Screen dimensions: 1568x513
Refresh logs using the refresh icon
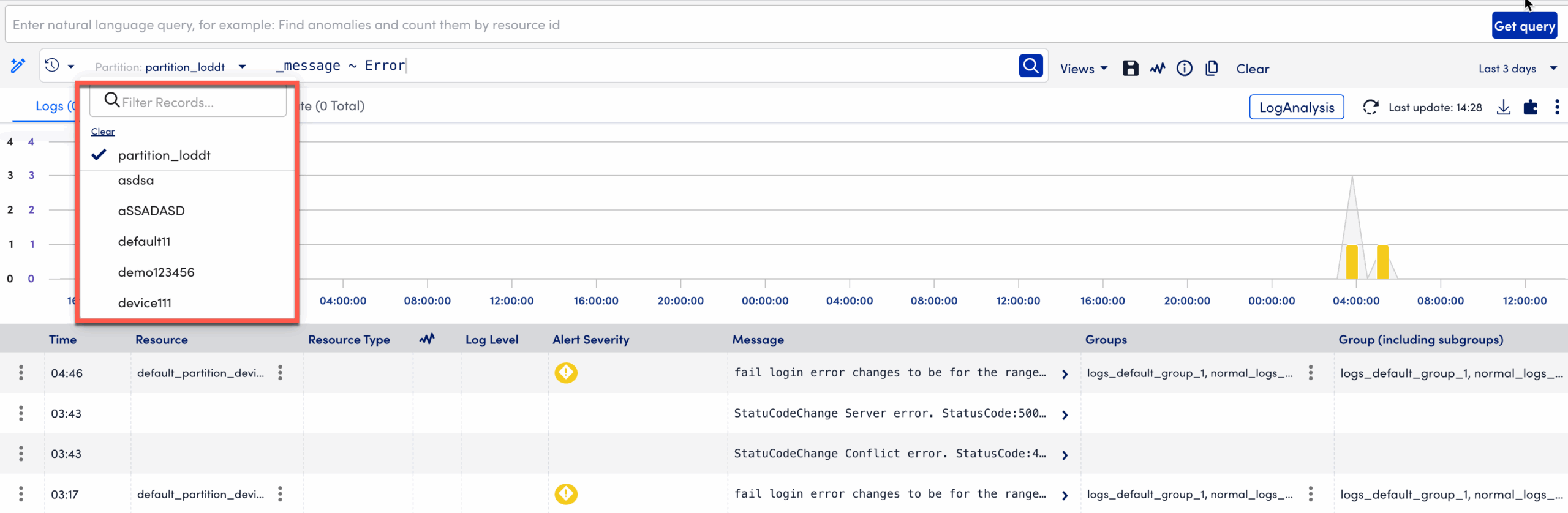click(x=1371, y=107)
